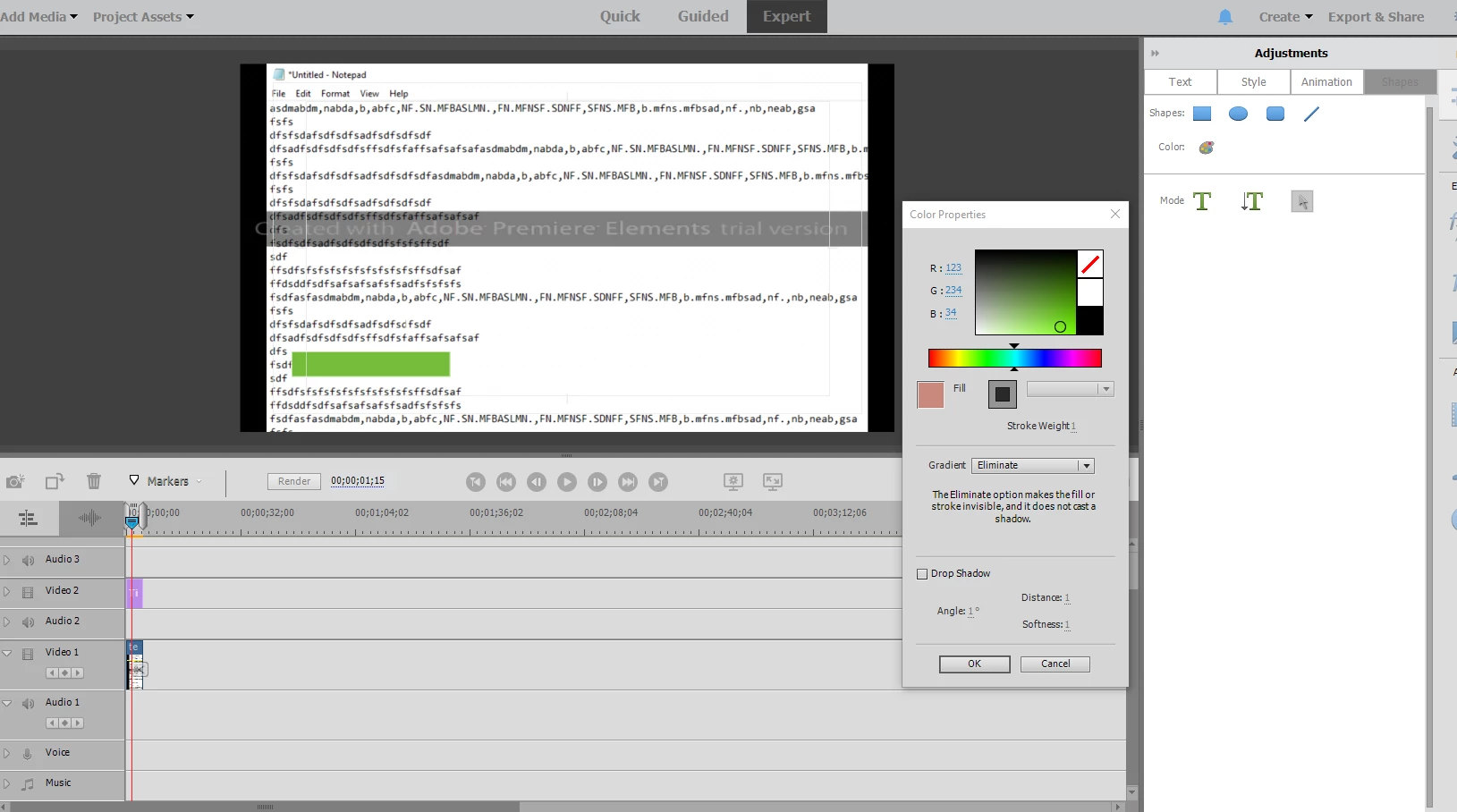The height and width of the screenshot is (812, 1457).
Task: Toggle the Music track note icon
Action: (x=28, y=784)
